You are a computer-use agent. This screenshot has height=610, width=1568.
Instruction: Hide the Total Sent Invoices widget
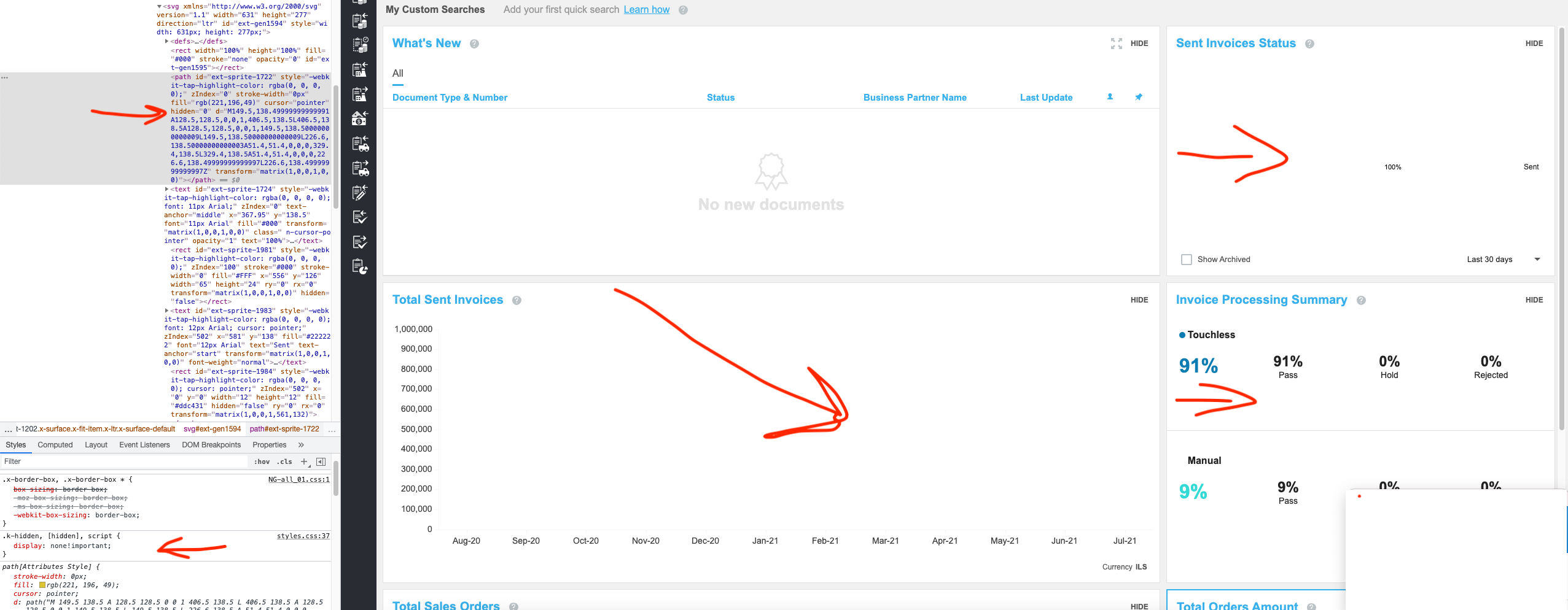coord(1138,299)
